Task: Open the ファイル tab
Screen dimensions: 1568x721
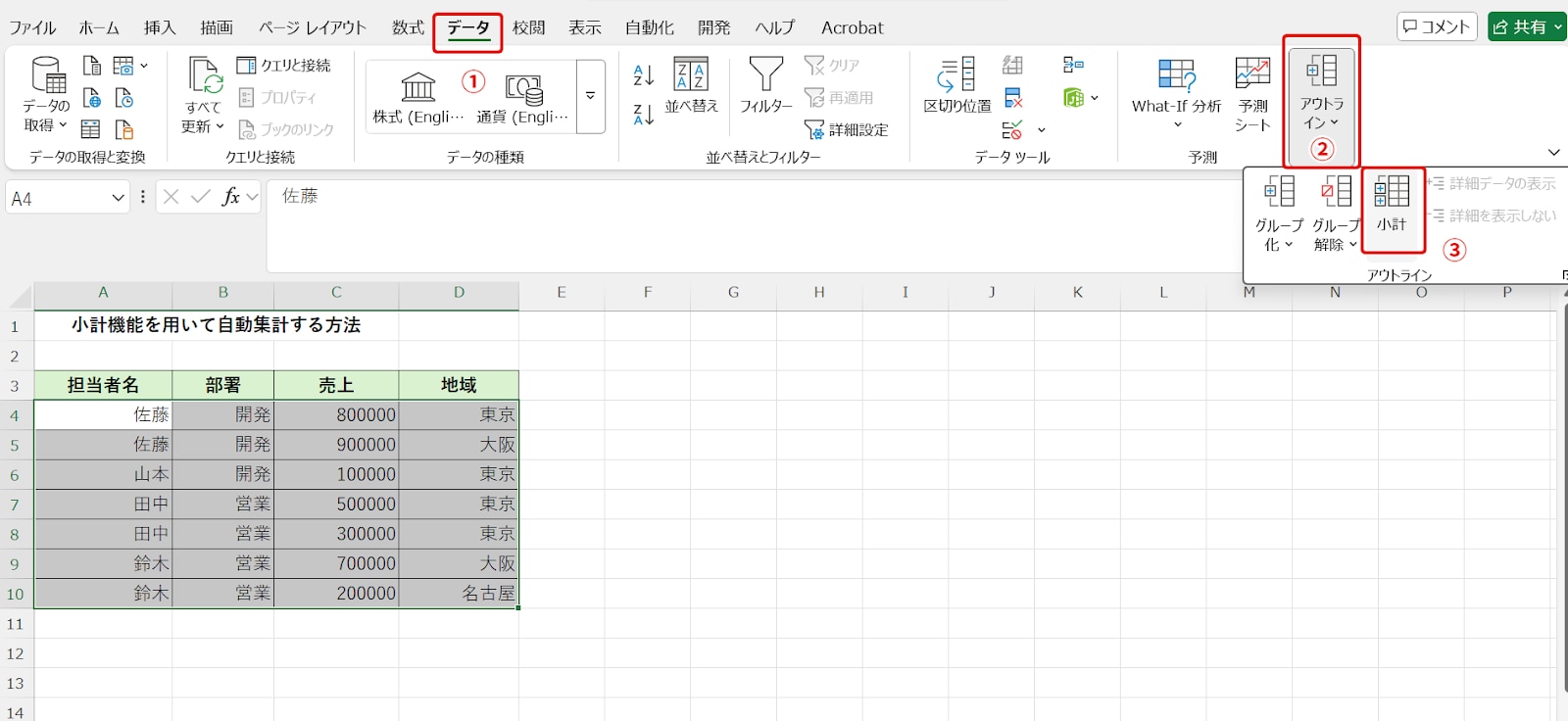Action: click(x=32, y=27)
